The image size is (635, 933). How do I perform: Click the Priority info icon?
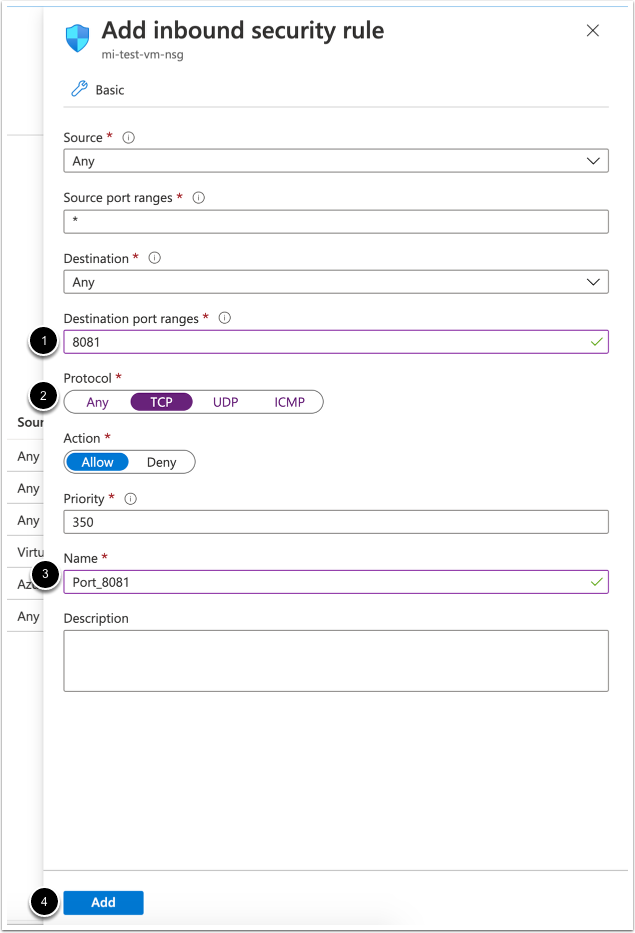[x=131, y=498]
